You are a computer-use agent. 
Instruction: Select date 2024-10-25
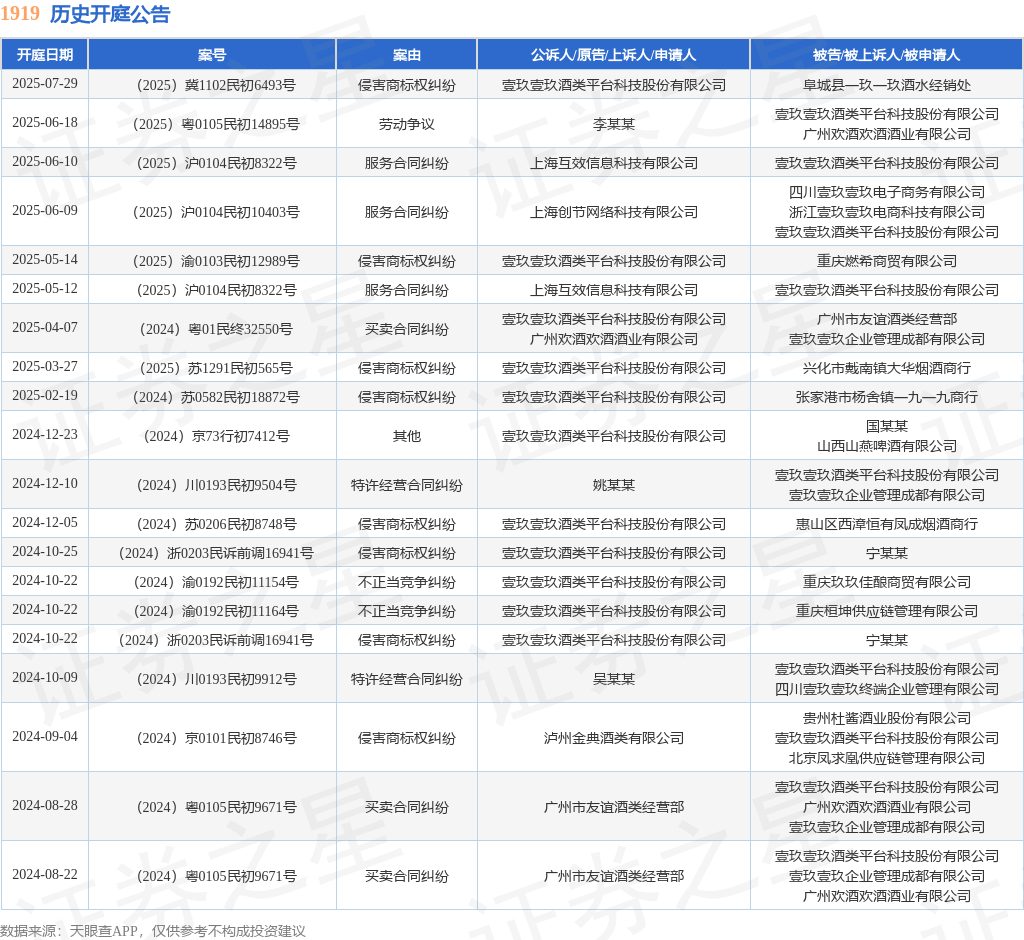44,552
